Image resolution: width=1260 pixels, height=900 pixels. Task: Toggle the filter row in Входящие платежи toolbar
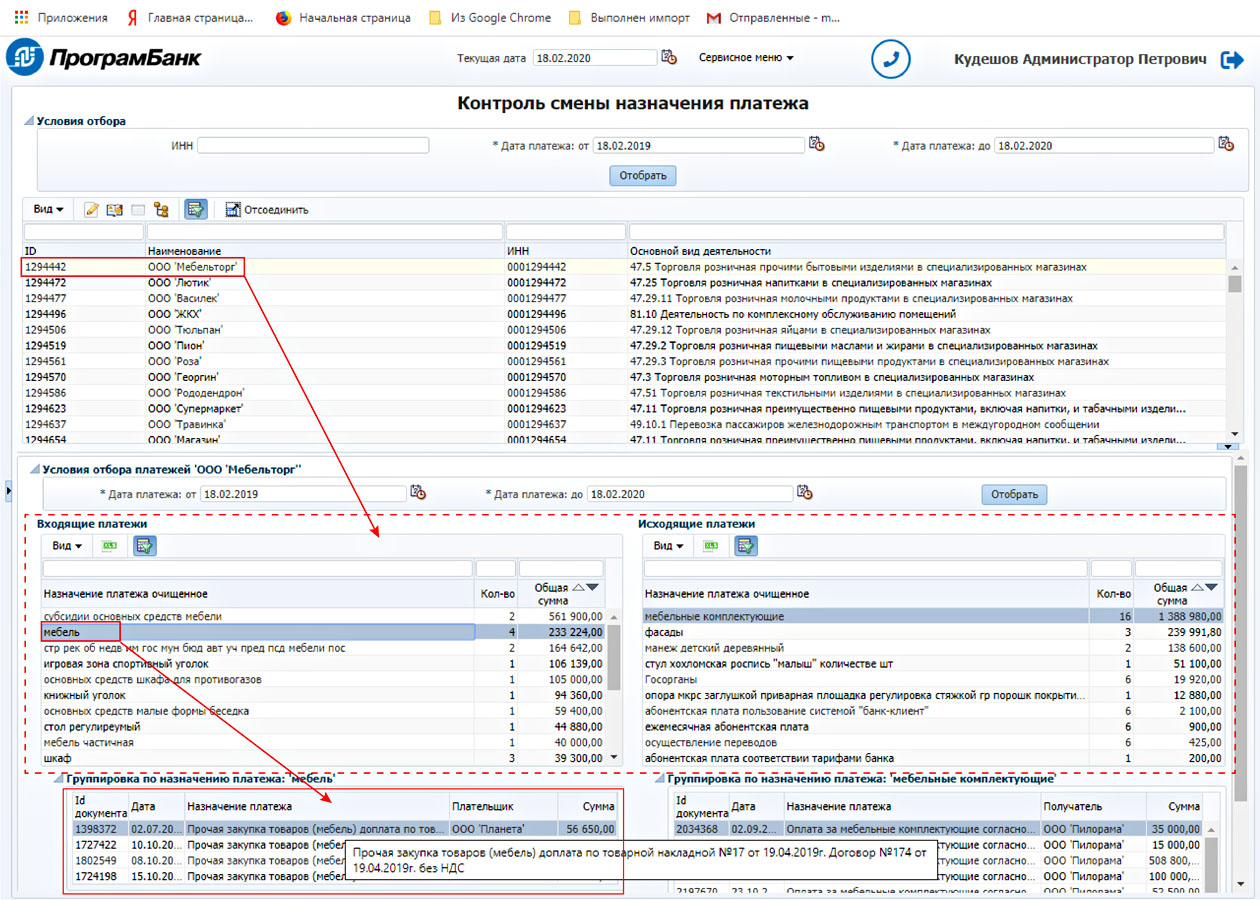145,546
